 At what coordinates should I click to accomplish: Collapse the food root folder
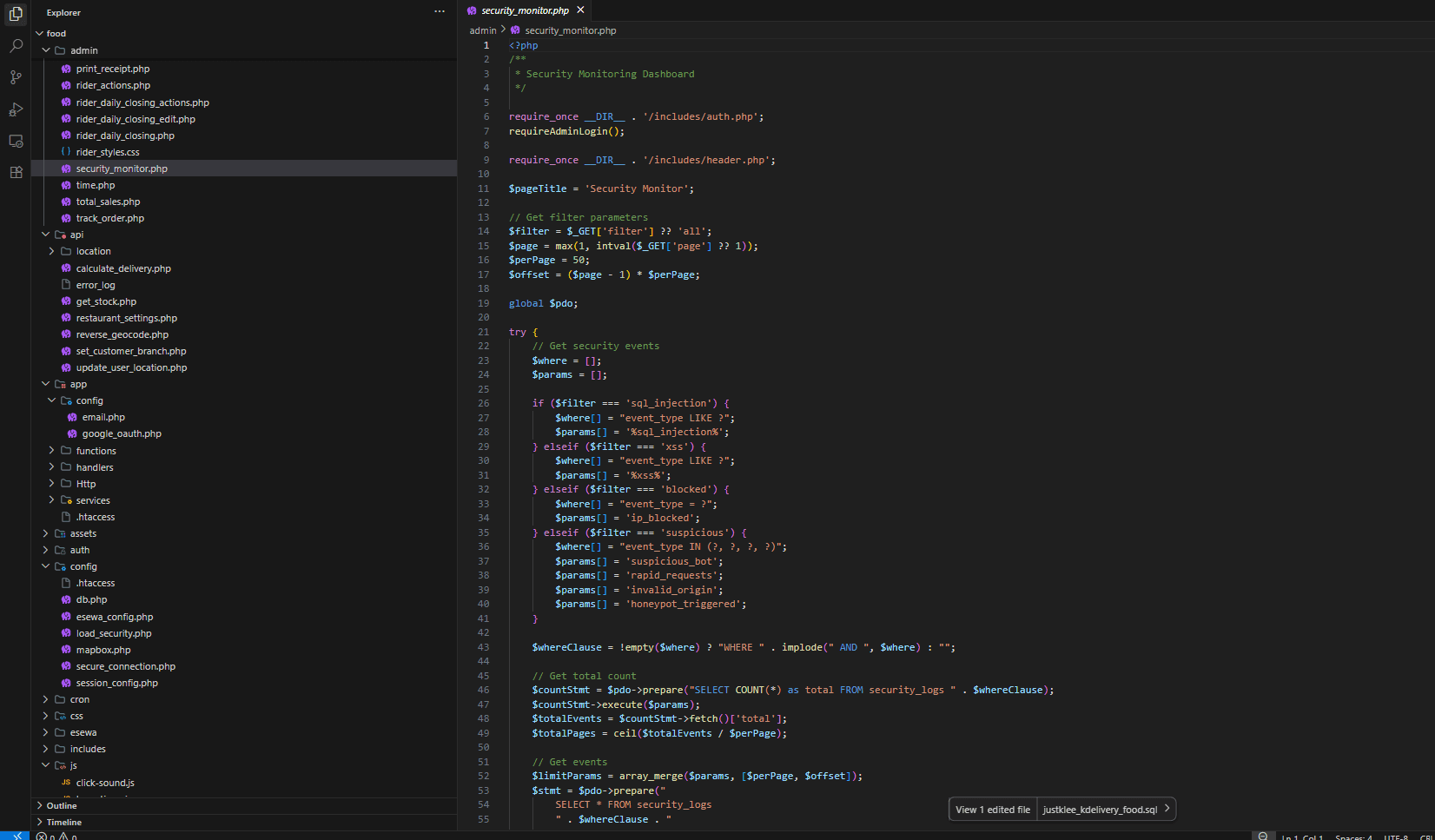pos(40,34)
